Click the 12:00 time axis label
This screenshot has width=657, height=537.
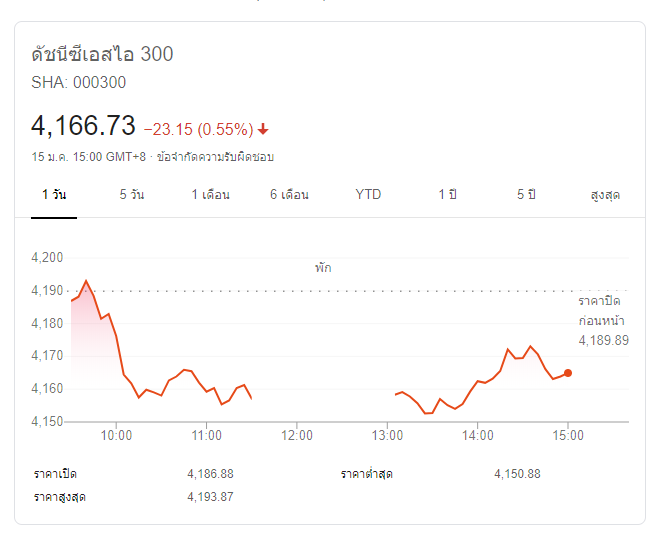297,435
